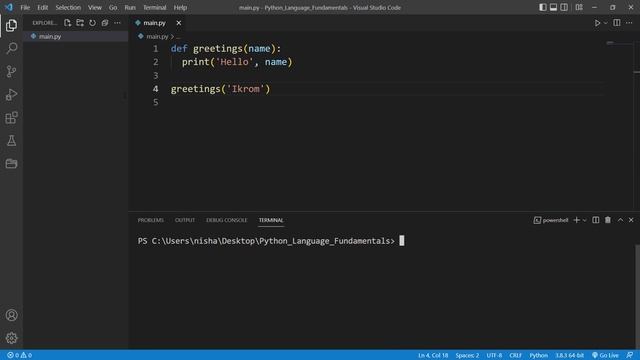Open the Accounts menu icon
640x360 pixels.
click(x=11, y=315)
